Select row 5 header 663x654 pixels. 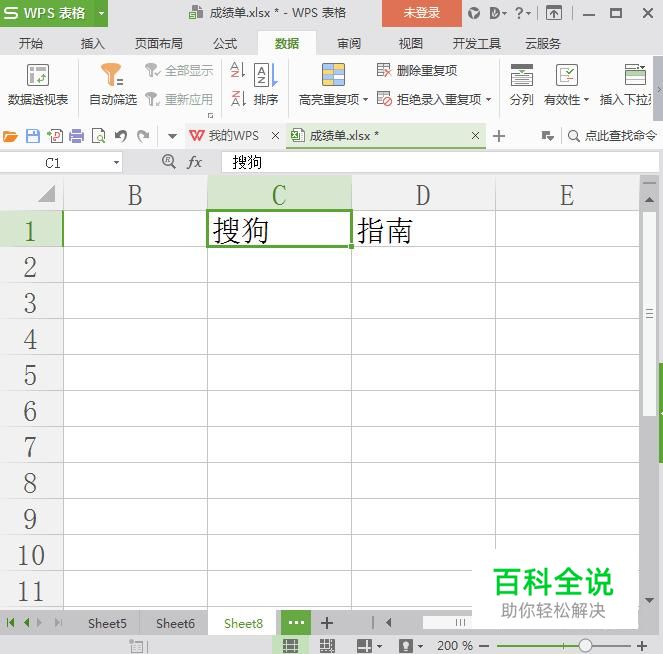pos(31,375)
